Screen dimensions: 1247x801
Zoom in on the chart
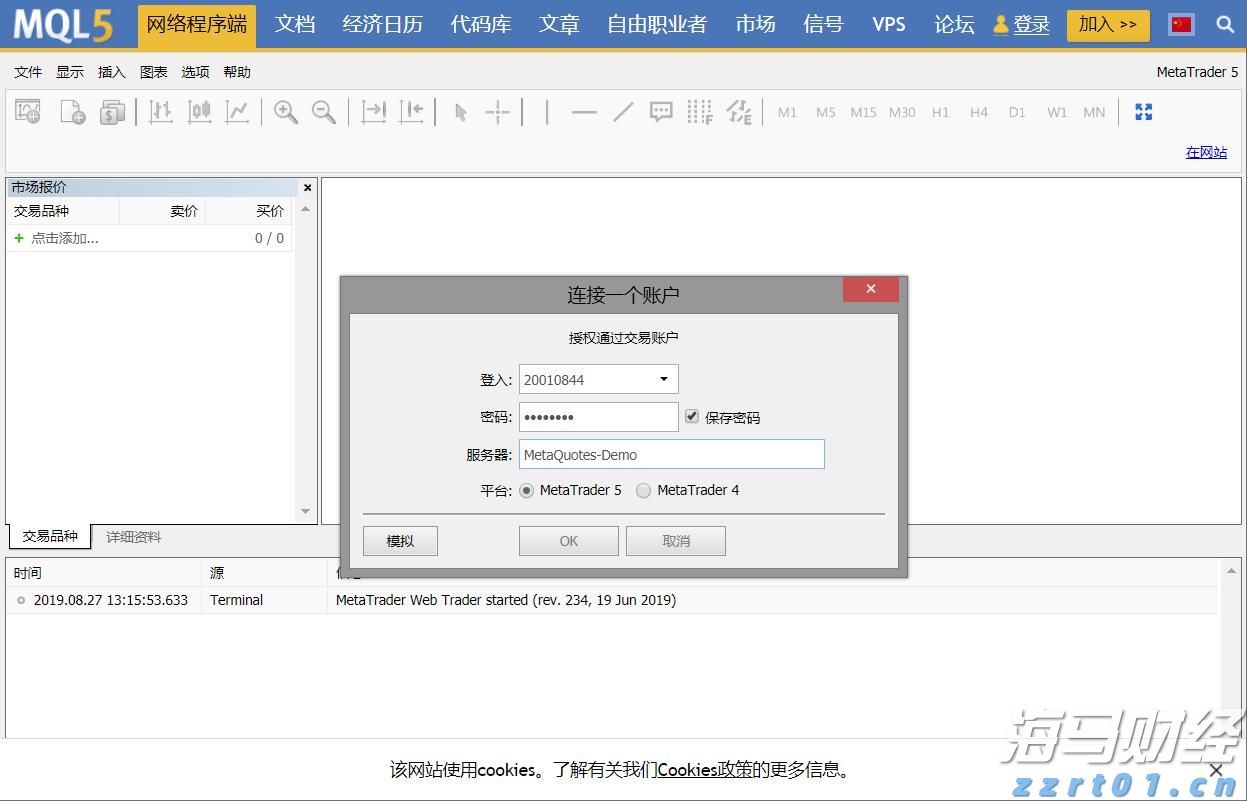tap(285, 112)
